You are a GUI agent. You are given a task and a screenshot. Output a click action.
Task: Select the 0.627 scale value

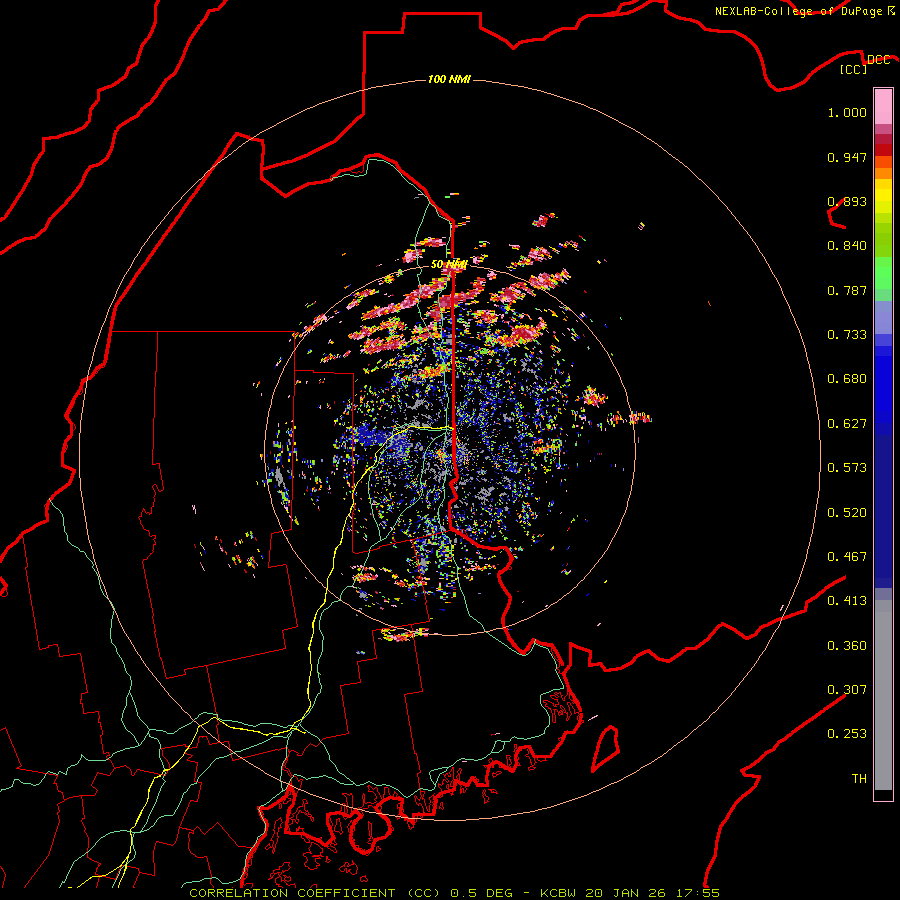tap(847, 424)
